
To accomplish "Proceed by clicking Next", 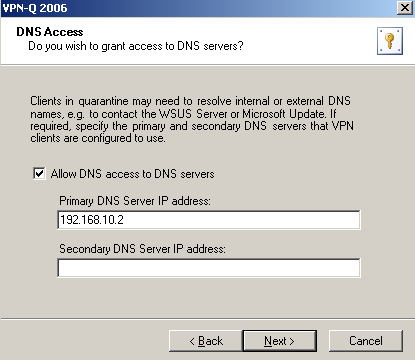I will pyautogui.click(x=279, y=341).
